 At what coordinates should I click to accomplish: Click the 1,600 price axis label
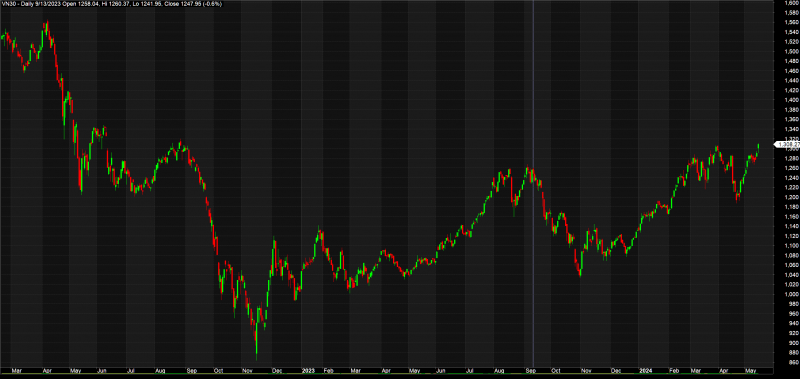click(x=793, y=3)
